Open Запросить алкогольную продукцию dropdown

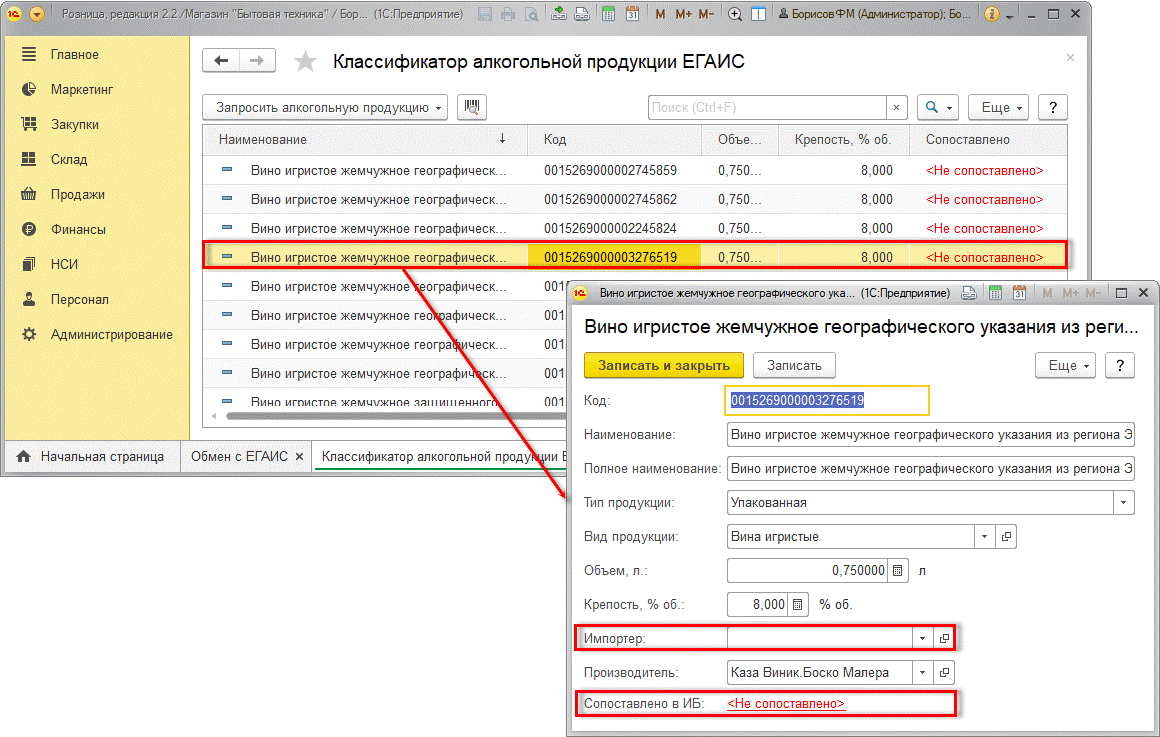coord(325,107)
